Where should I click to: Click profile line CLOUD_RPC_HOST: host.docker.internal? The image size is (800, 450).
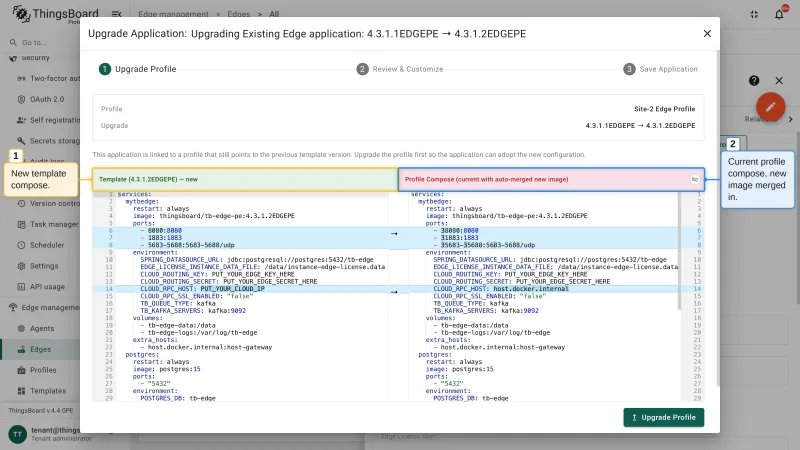(x=501, y=289)
